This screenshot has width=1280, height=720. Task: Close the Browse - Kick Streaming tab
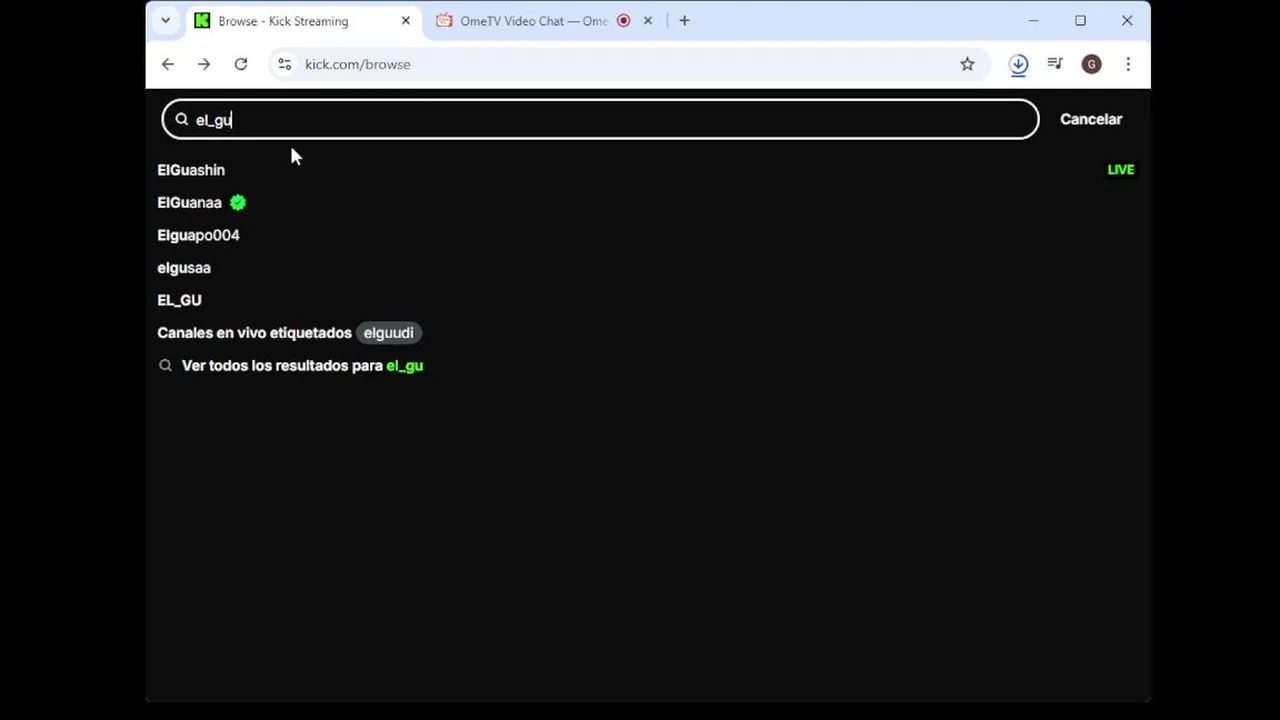406,21
